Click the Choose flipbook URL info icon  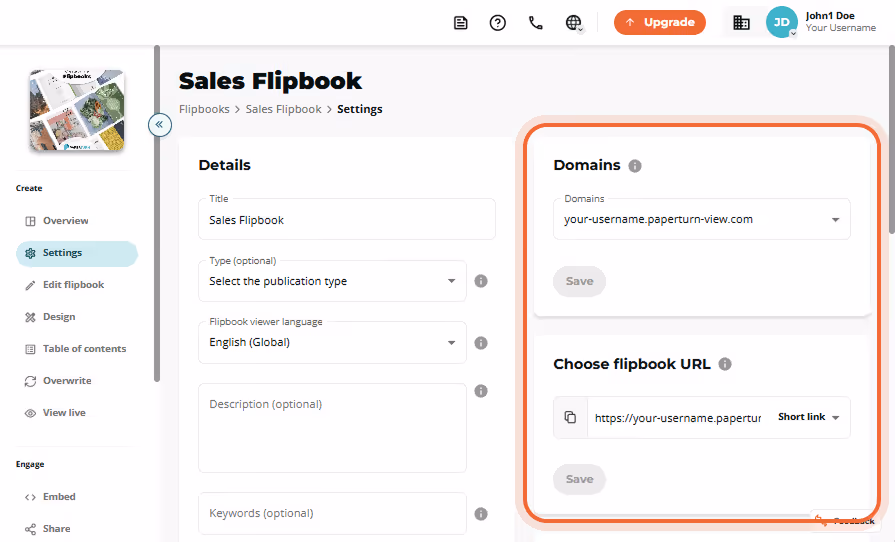[725, 364]
